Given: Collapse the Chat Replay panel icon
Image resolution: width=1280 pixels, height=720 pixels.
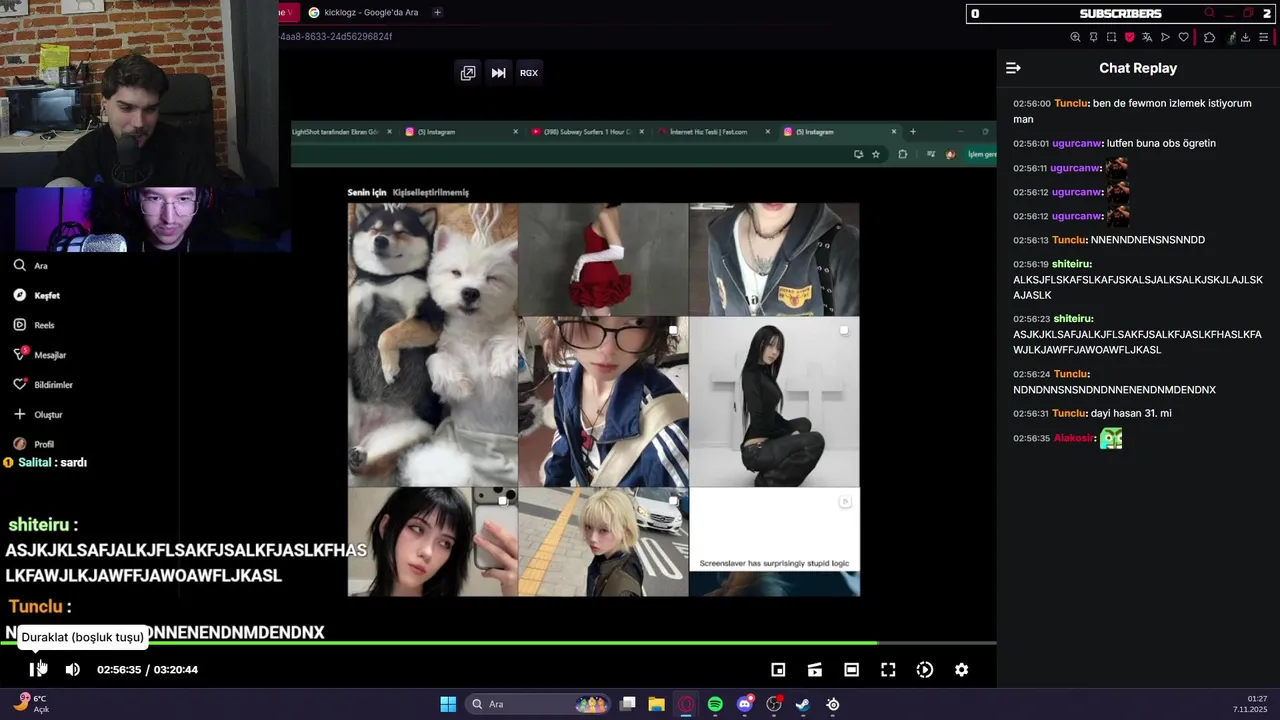Looking at the screenshot, I should coord(1013,68).
